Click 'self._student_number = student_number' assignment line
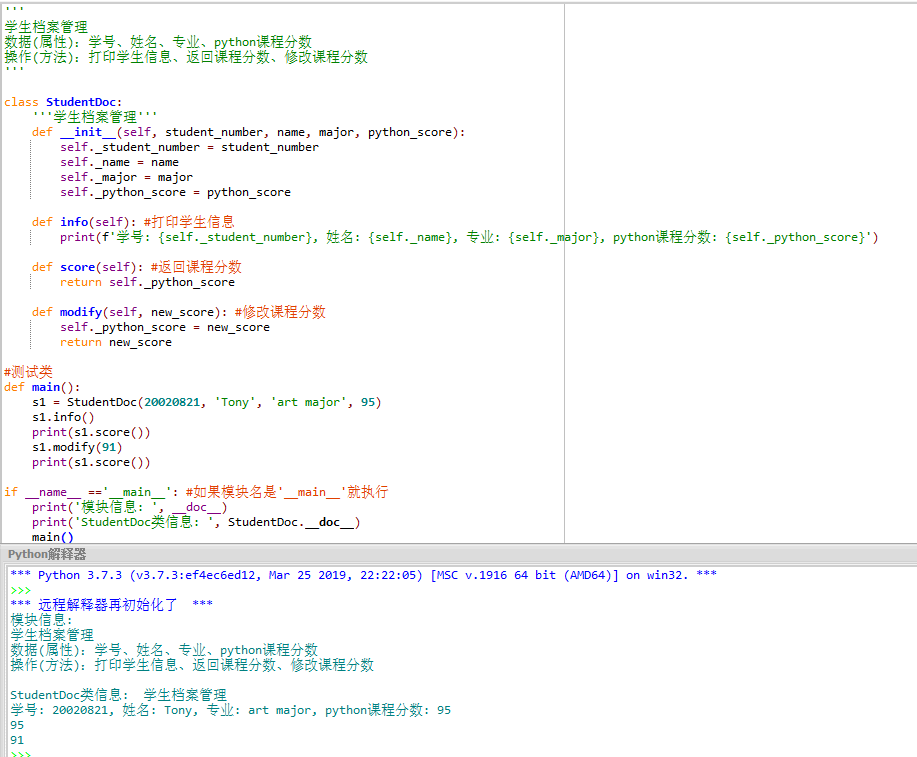This screenshot has height=757, width=917. click(189, 147)
